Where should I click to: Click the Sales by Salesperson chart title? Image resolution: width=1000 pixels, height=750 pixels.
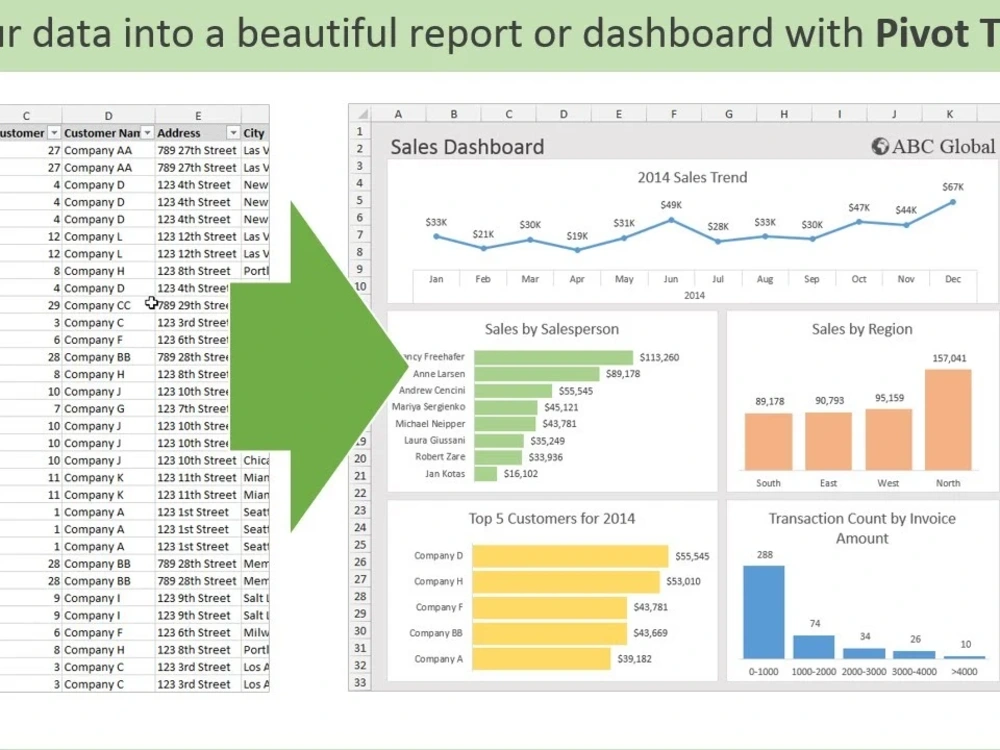coord(551,329)
